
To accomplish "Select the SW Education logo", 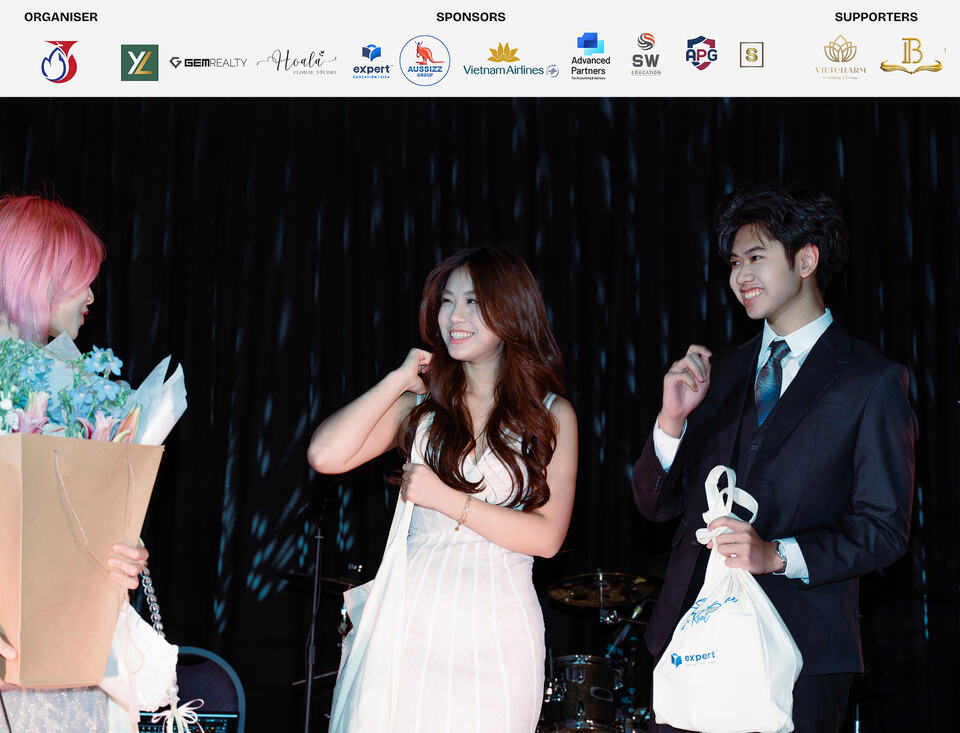I will tap(646, 54).
